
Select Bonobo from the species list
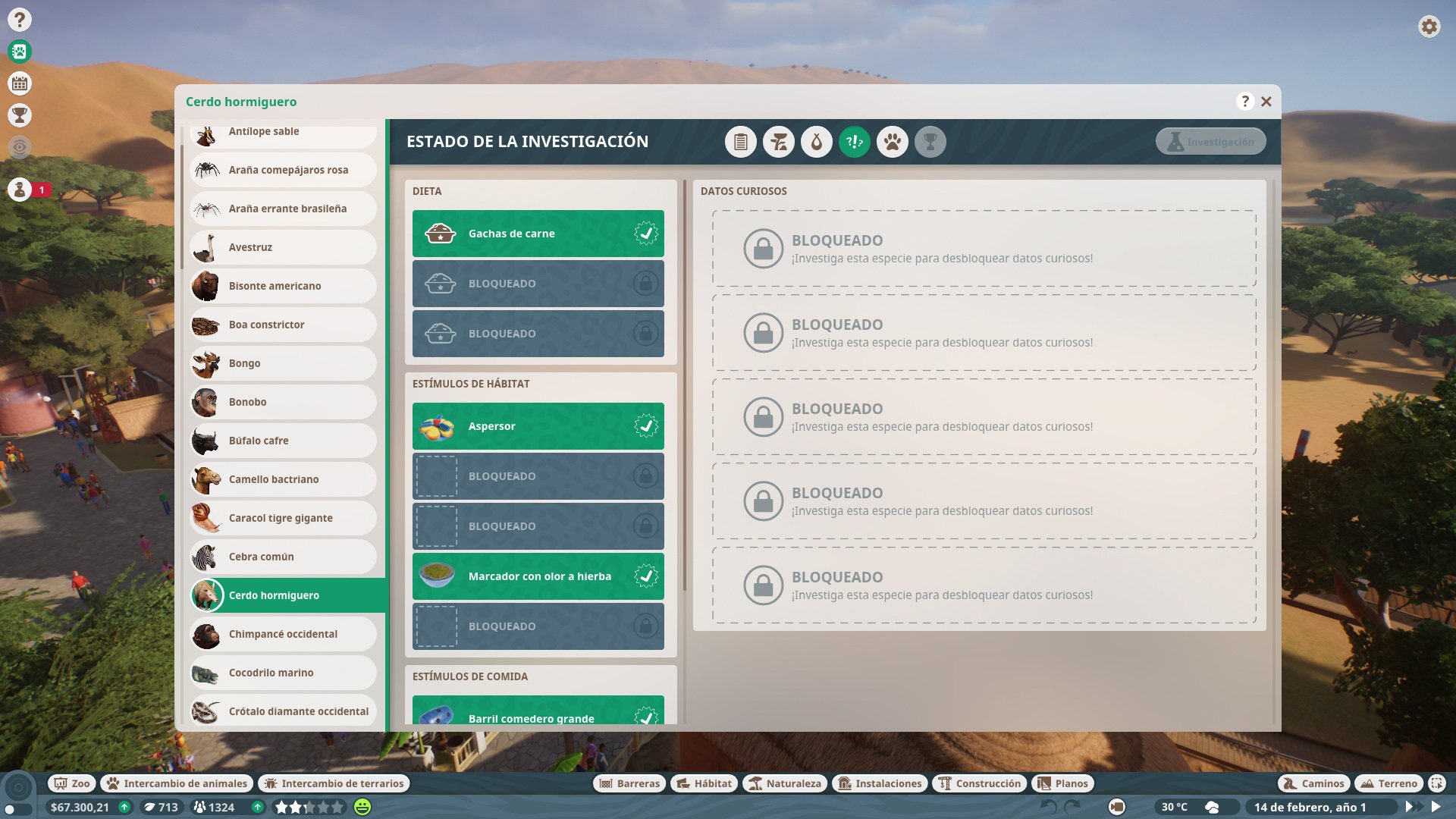coord(282,402)
